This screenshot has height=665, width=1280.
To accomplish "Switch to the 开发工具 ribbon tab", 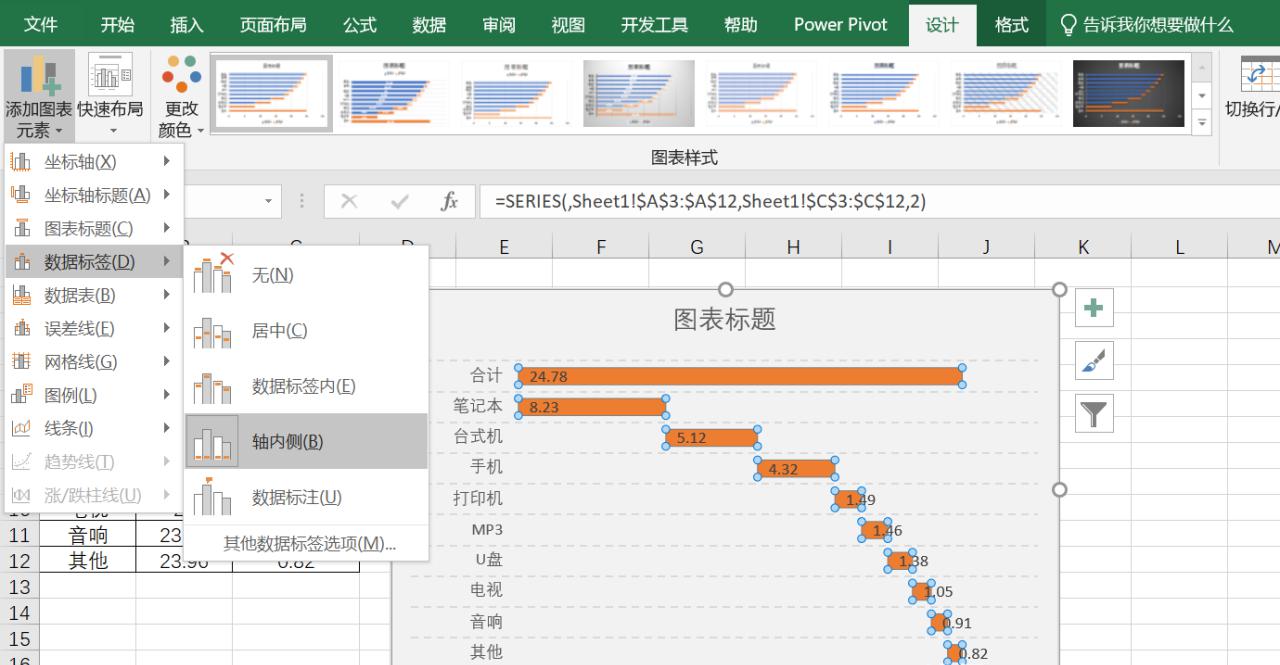I will [x=654, y=25].
